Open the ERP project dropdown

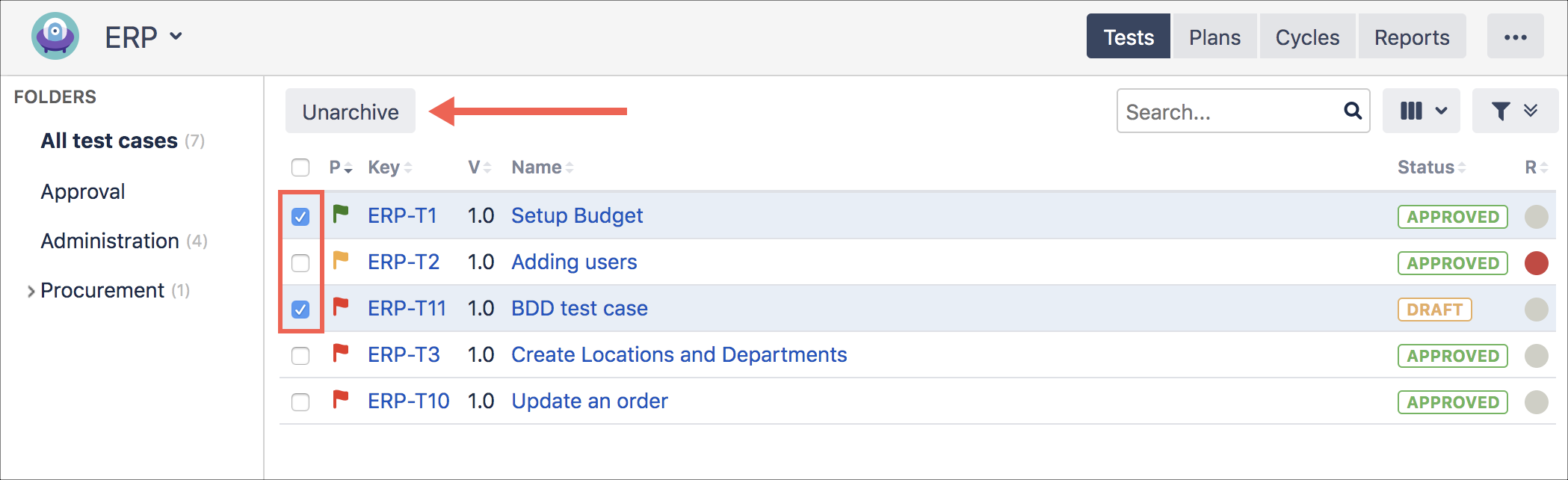coord(144,37)
